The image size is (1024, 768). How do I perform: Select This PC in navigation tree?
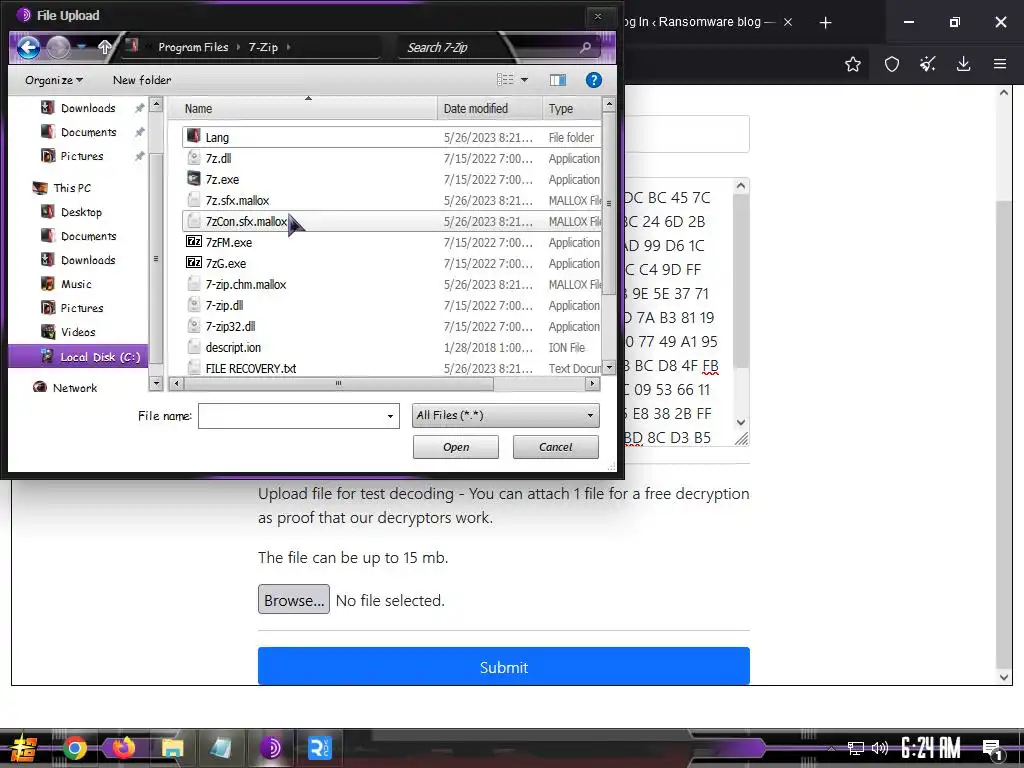point(72,188)
